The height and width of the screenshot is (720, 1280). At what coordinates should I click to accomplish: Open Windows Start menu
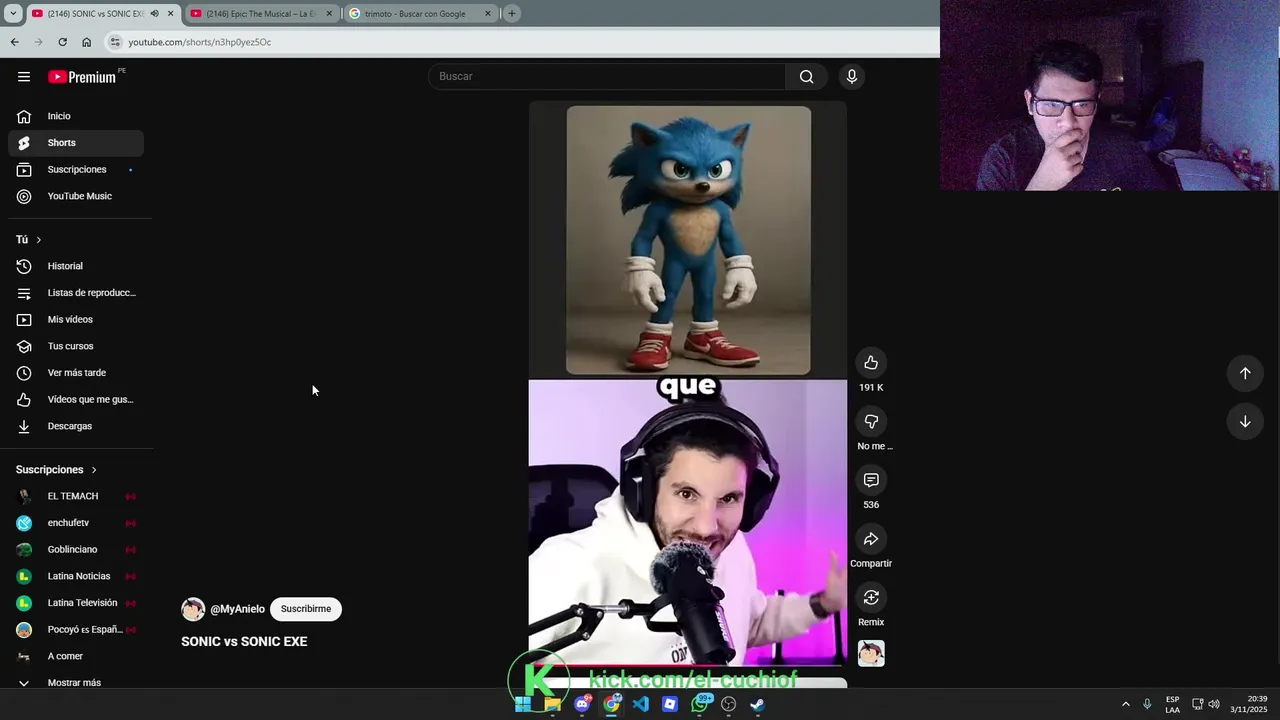523,704
